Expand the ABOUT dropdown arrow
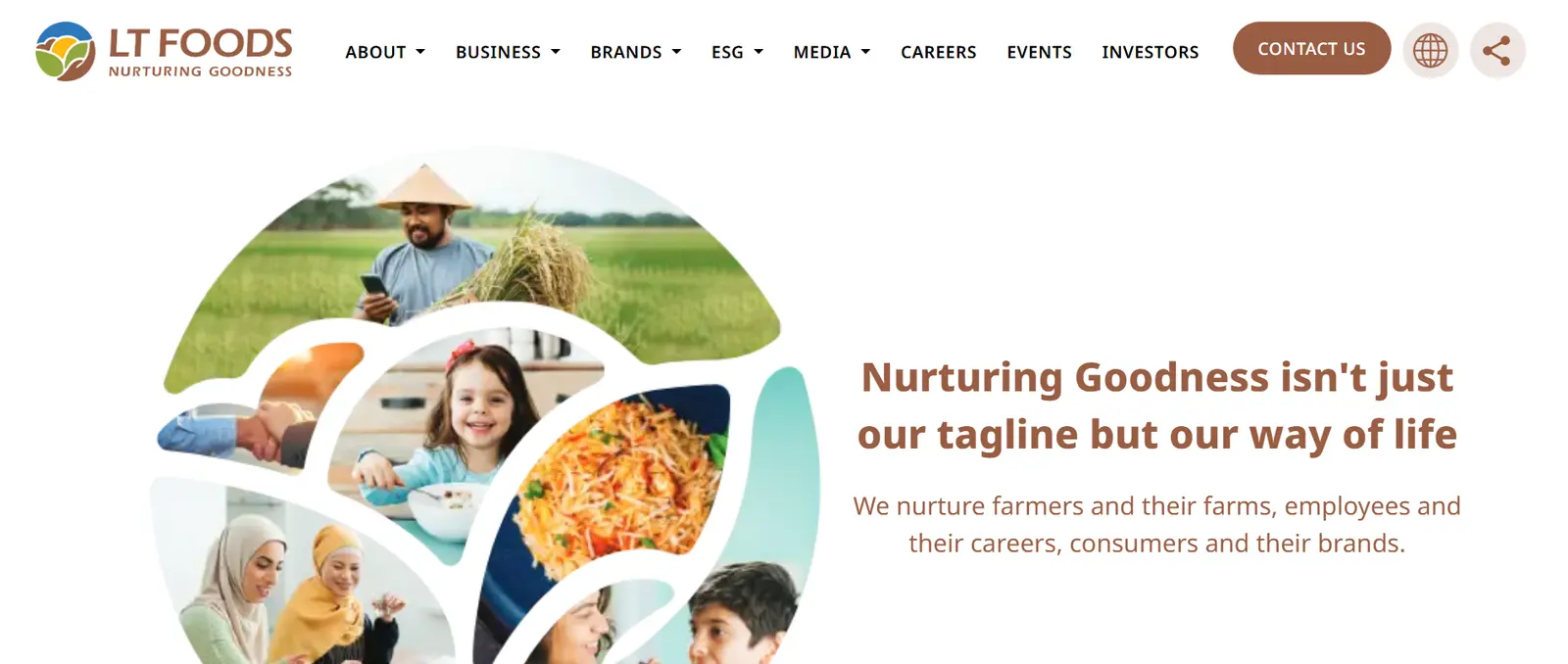 point(420,52)
